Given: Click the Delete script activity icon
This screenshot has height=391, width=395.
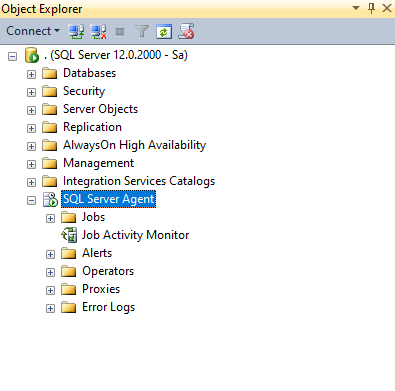Looking at the screenshot, I should click(x=186, y=31).
